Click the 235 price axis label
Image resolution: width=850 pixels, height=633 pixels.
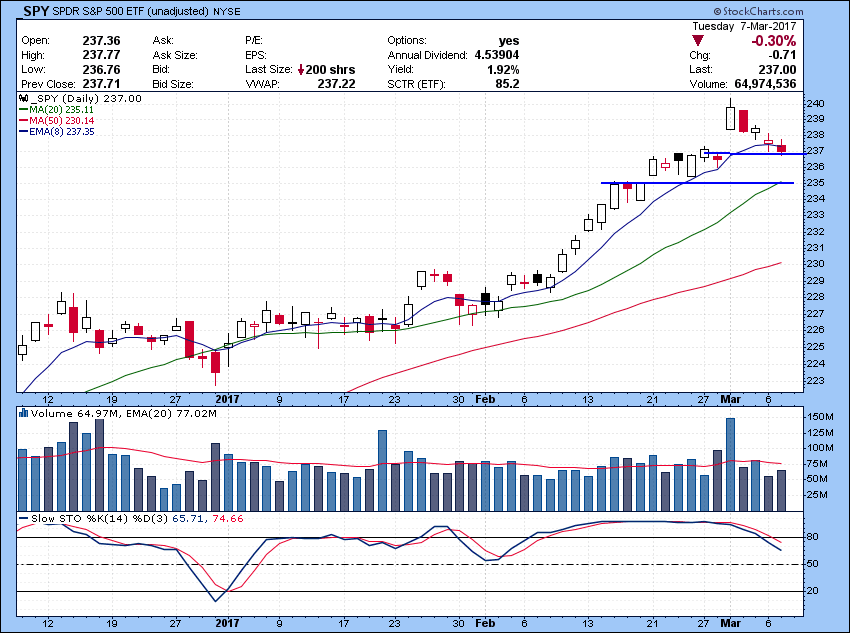pos(816,183)
